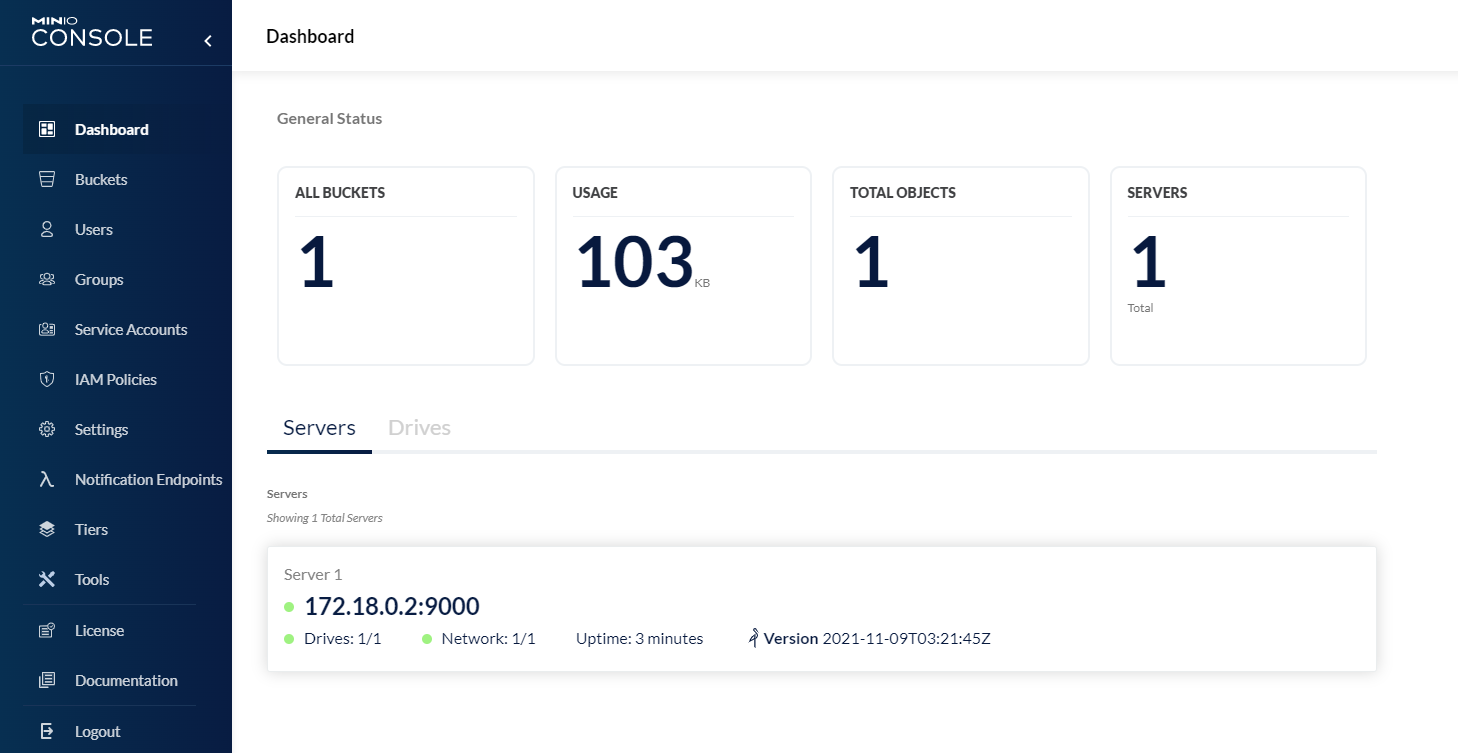
Task: Open Settings via the gear icon
Action: 46,428
